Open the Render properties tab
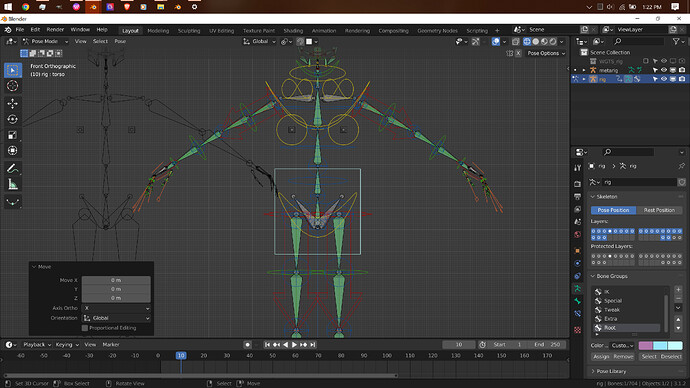The image size is (690, 388). pyautogui.click(x=578, y=184)
